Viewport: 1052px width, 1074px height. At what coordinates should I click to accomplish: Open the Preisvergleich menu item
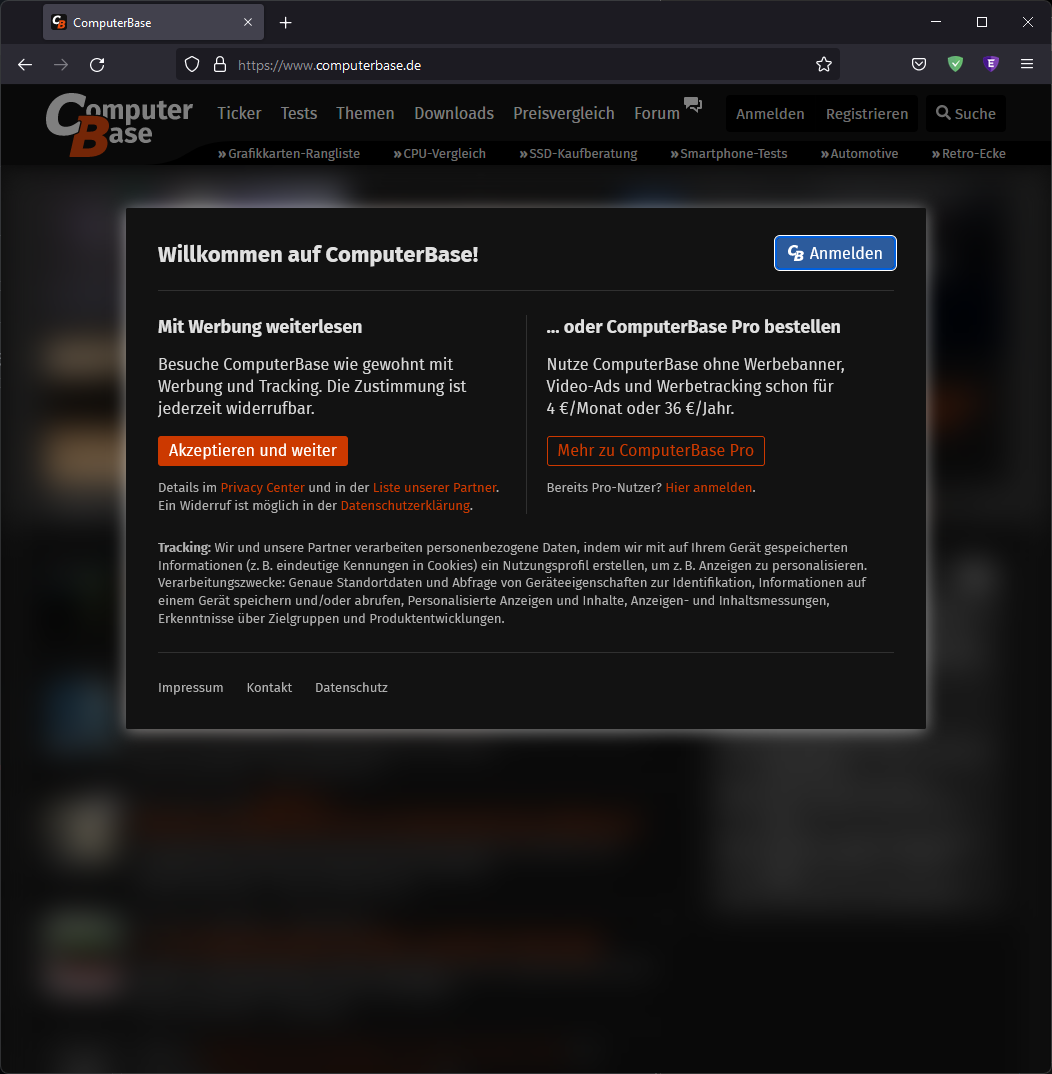[563, 113]
